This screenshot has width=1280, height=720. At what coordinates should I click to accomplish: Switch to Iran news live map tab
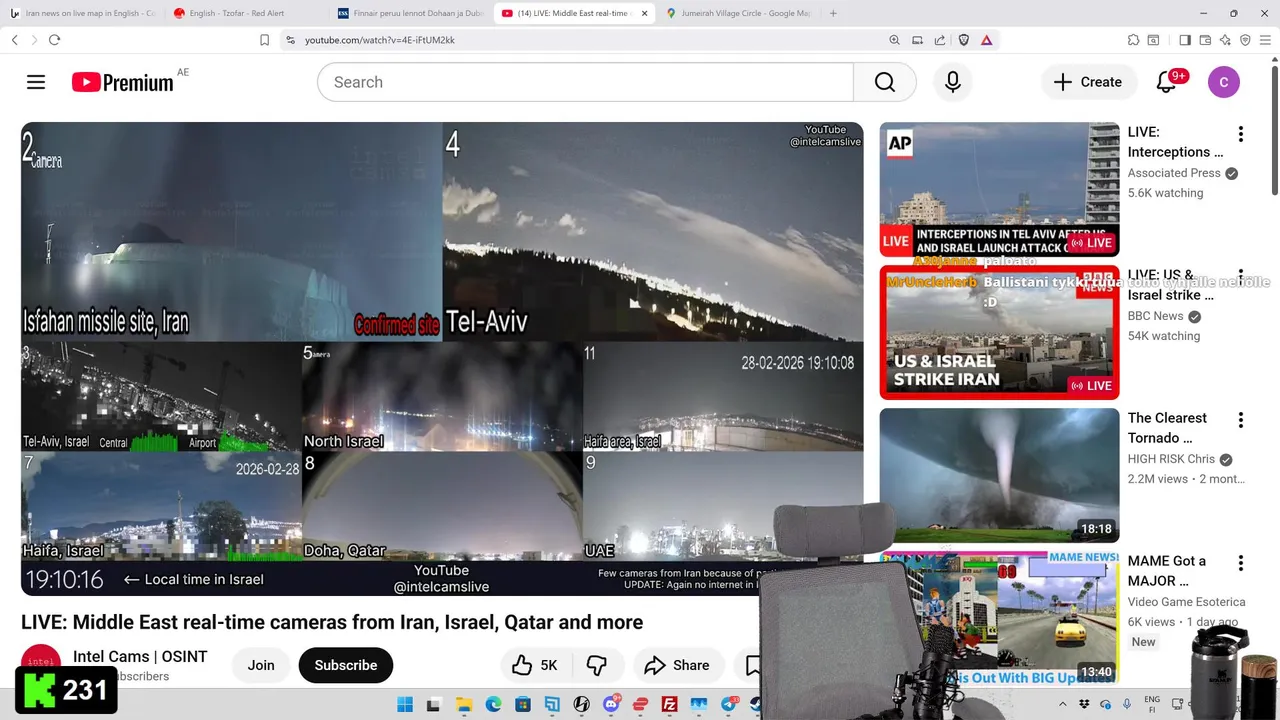(x=83, y=13)
